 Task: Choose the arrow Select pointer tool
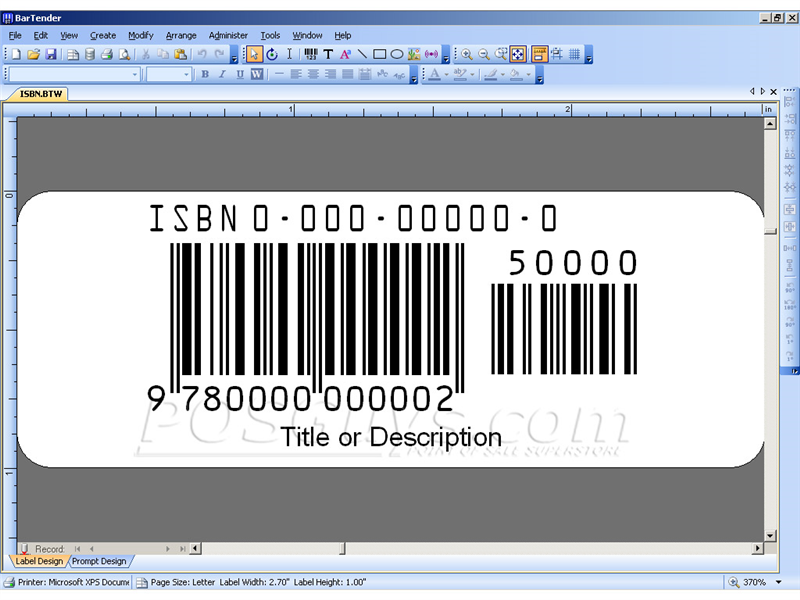pyautogui.click(x=254, y=54)
